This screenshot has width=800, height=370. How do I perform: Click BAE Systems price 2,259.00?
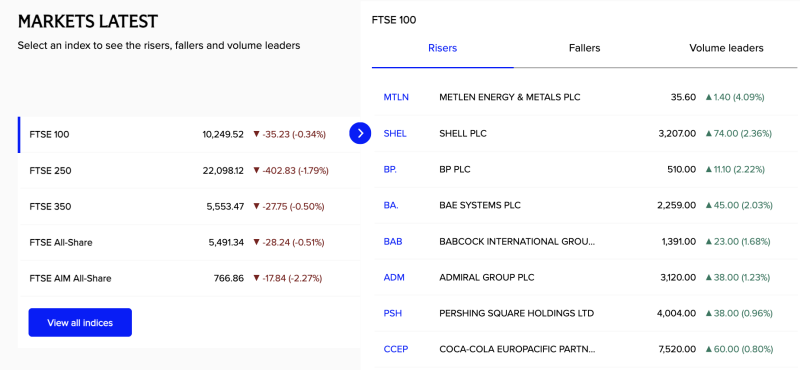(x=677, y=205)
